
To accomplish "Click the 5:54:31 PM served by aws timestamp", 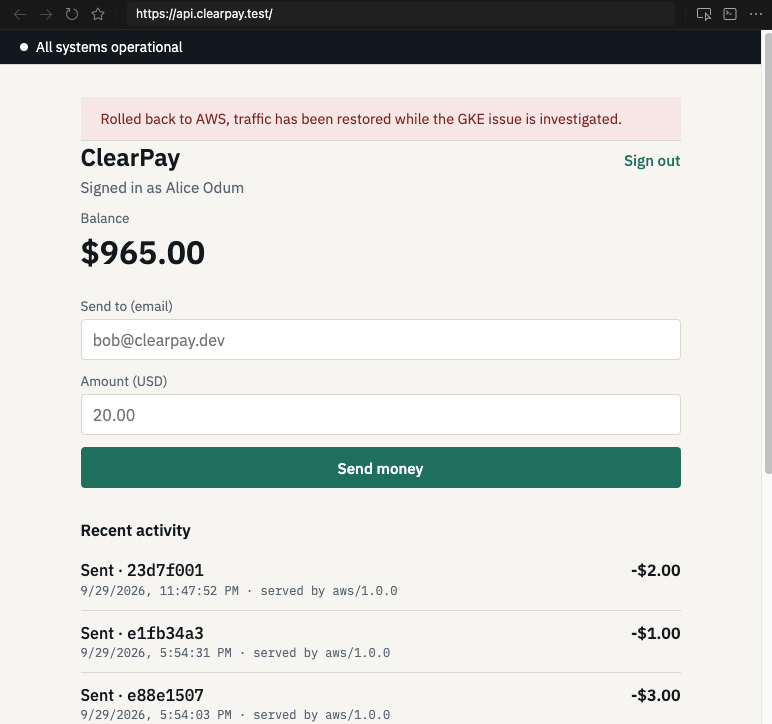I will [x=235, y=653].
